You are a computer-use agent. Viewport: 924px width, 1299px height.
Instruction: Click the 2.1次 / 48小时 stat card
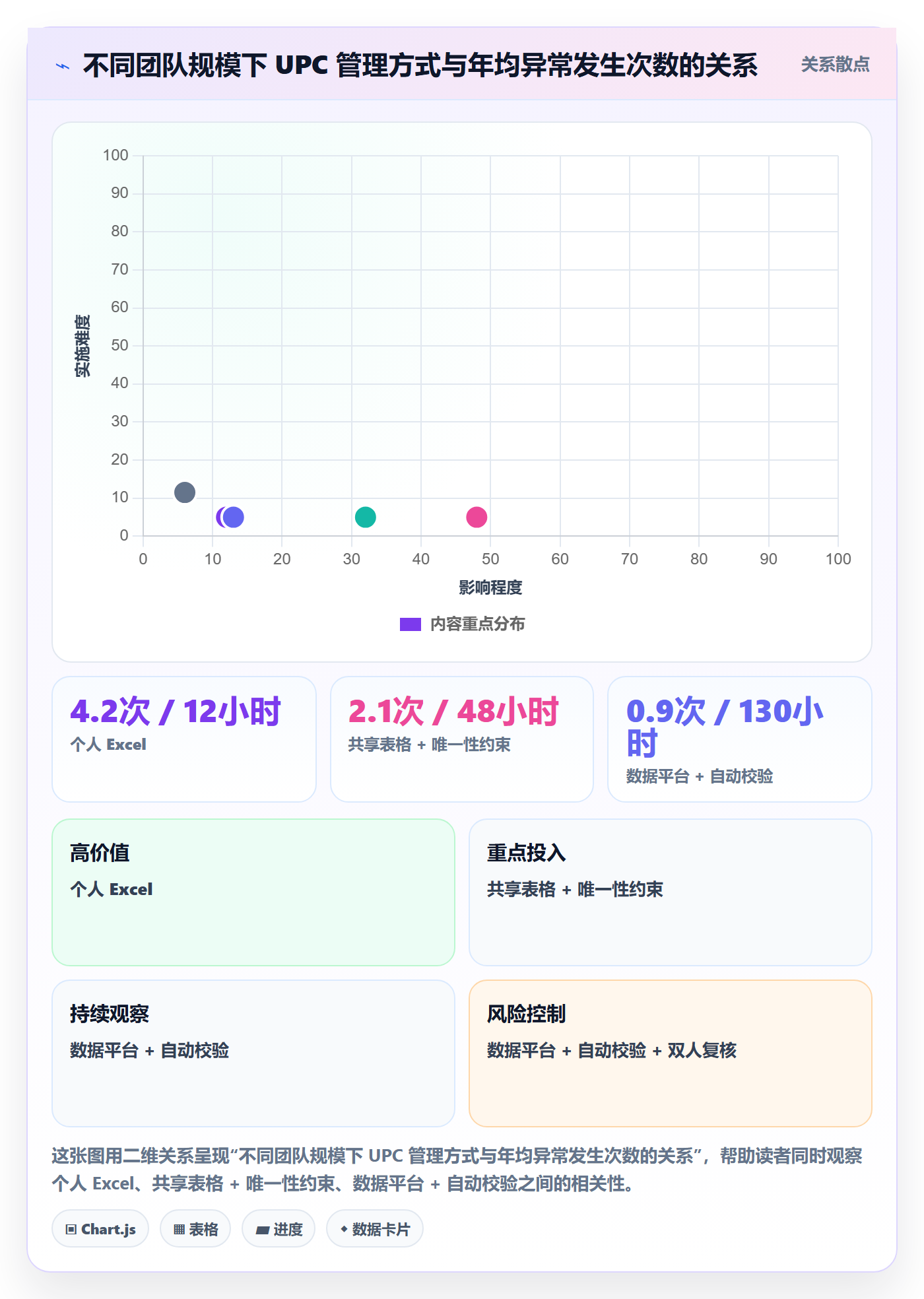tap(462, 739)
